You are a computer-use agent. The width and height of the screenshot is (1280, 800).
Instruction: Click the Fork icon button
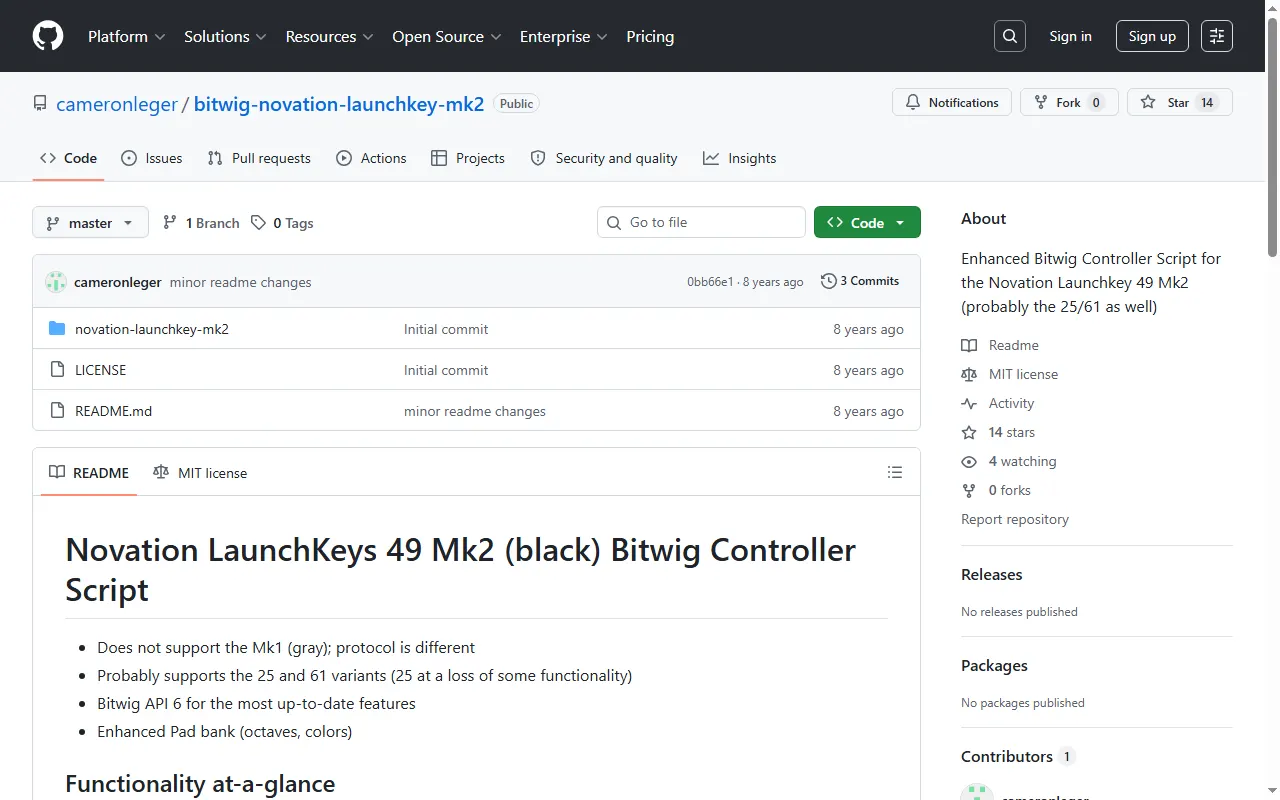[1041, 103]
